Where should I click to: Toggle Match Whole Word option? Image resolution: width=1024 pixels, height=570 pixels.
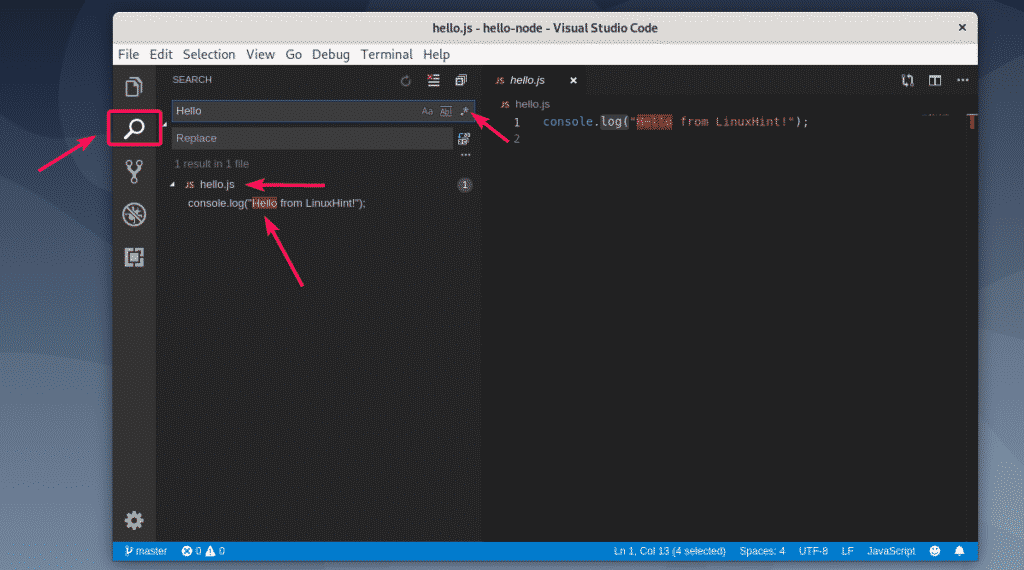pyautogui.click(x=446, y=111)
